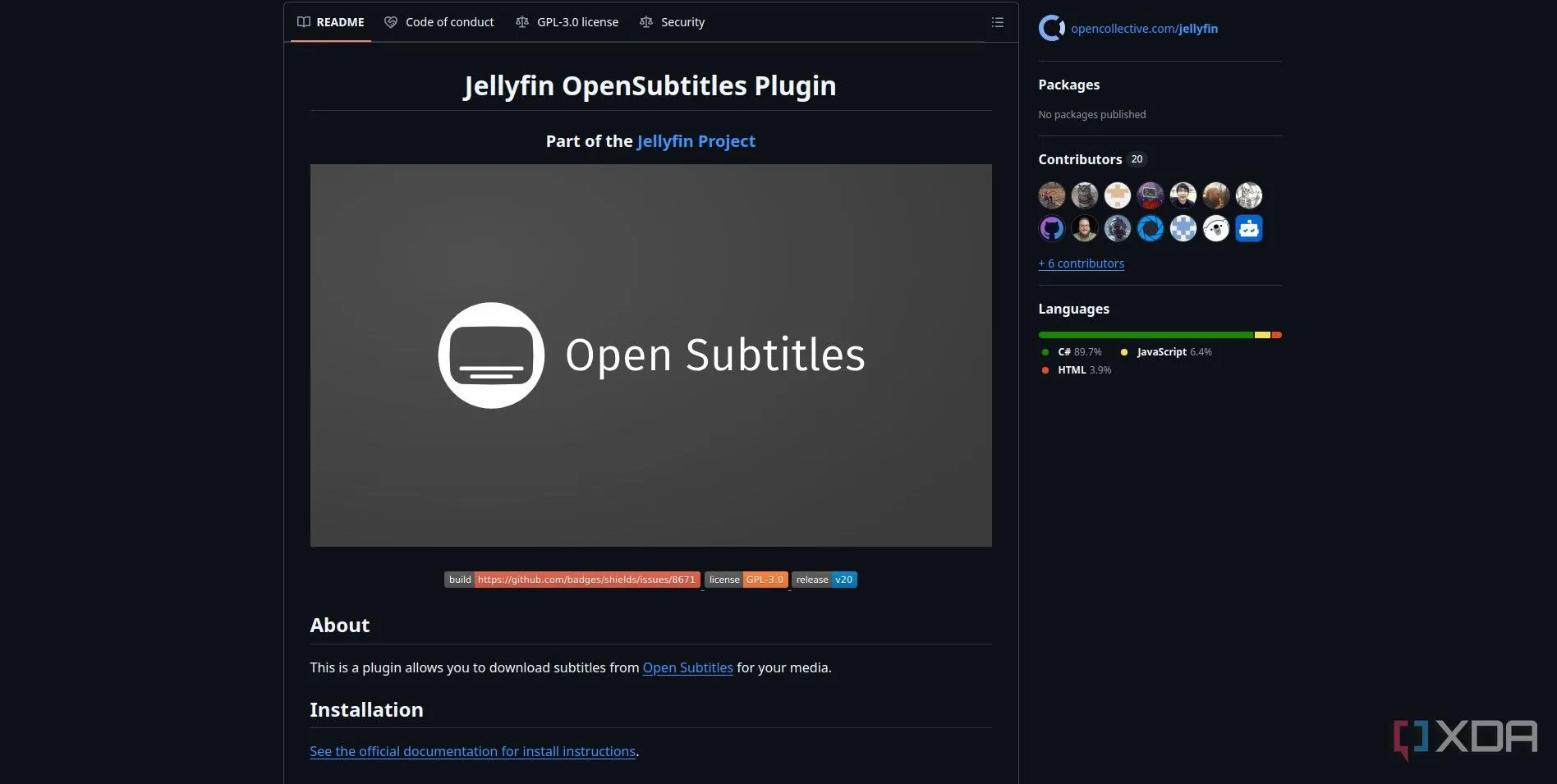Image resolution: width=1557 pixels, height=784 pixels.
Task: Open the blue robot bot avatar
Action: pos(1248,228)
